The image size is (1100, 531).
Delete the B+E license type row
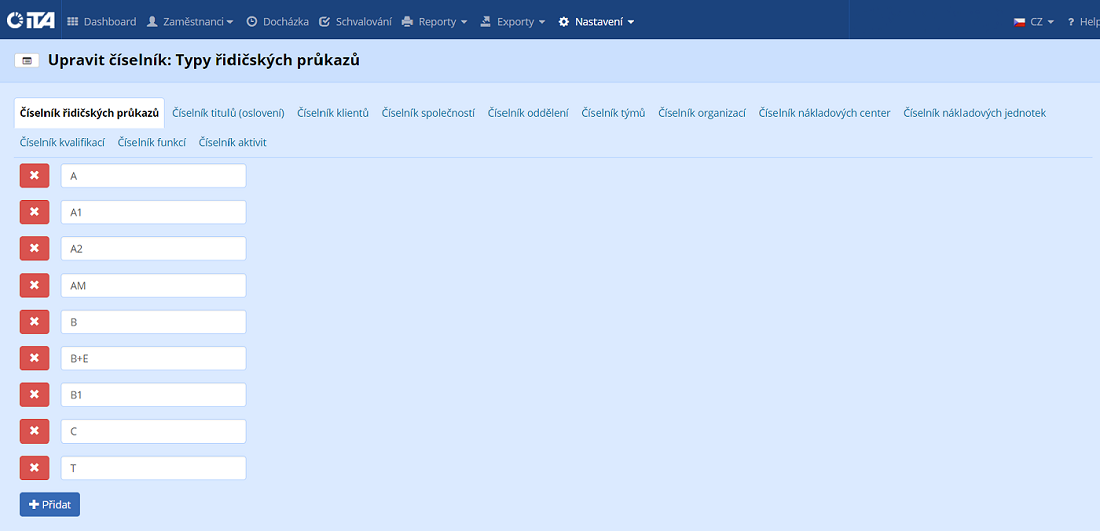point(34,358)
